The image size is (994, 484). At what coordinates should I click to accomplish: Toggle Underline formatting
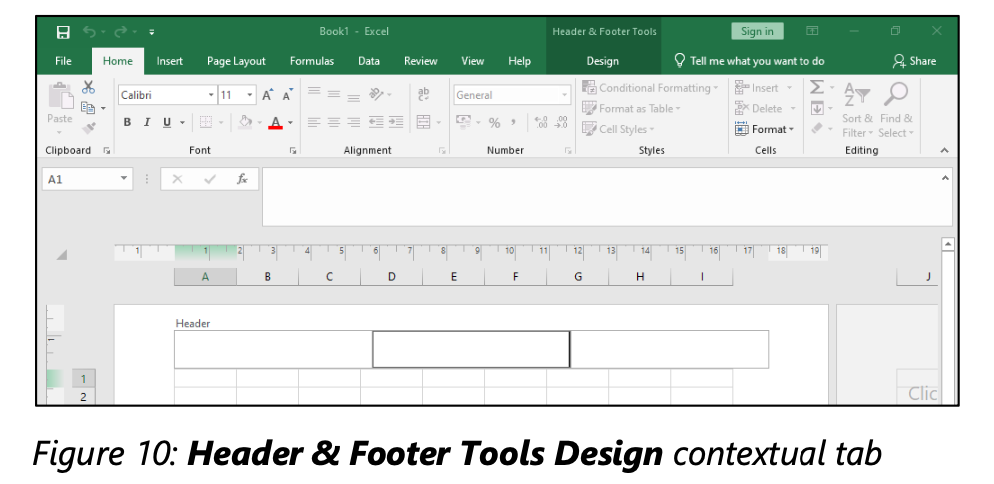(167, 122)
